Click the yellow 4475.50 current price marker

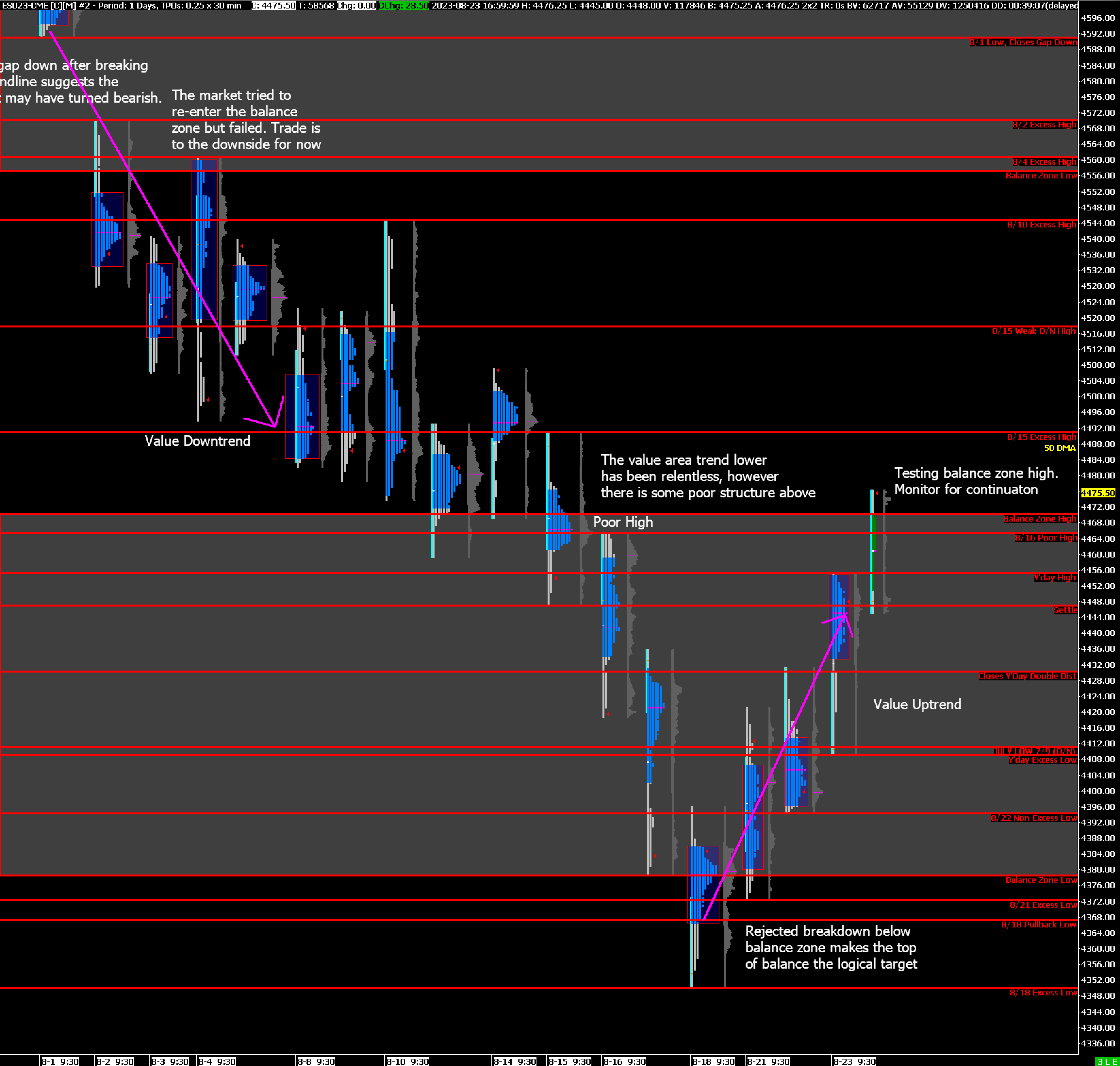click(x=1098, y=493)
